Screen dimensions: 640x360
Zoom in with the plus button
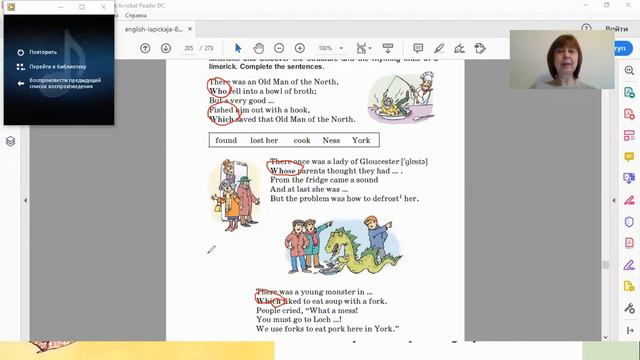tap(300, 48)
